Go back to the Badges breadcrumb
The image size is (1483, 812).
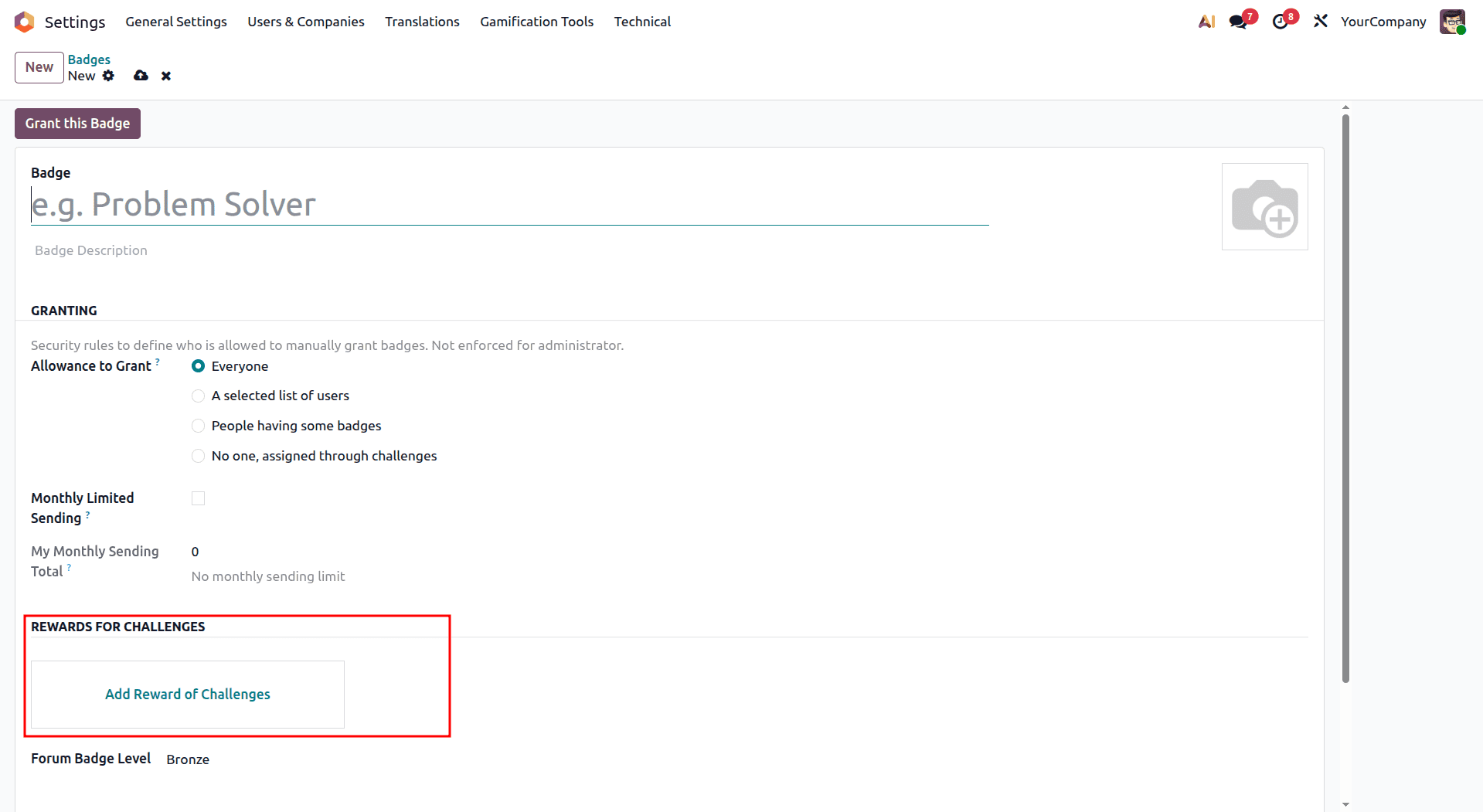click(89, 59)
